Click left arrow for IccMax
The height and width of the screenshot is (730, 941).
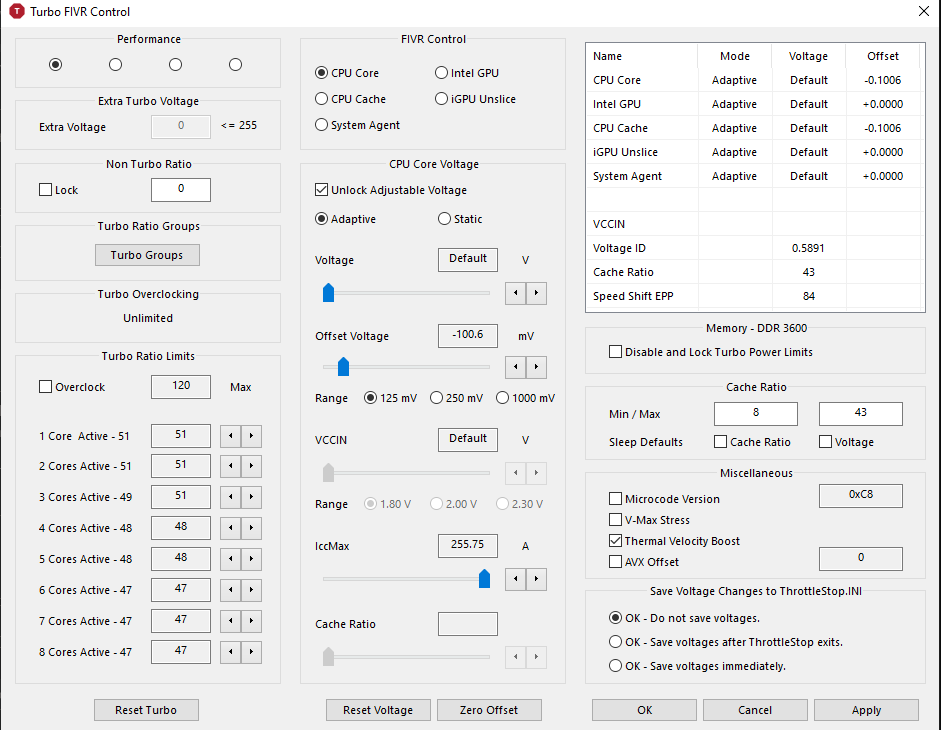515,579
